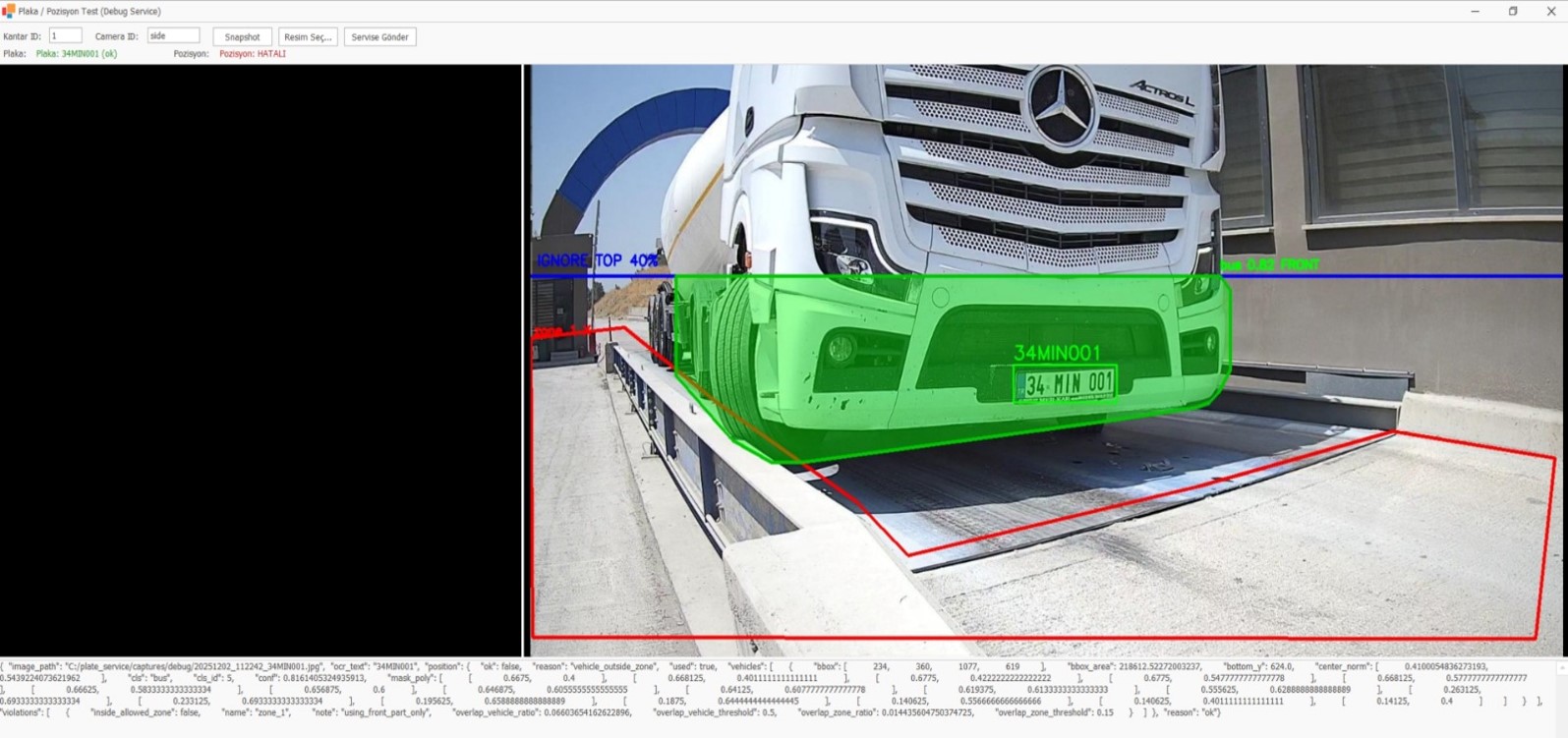The image size is (1568, 738).
Task: Click the Servise Gönder button
Action: click(x=379, y=37)
